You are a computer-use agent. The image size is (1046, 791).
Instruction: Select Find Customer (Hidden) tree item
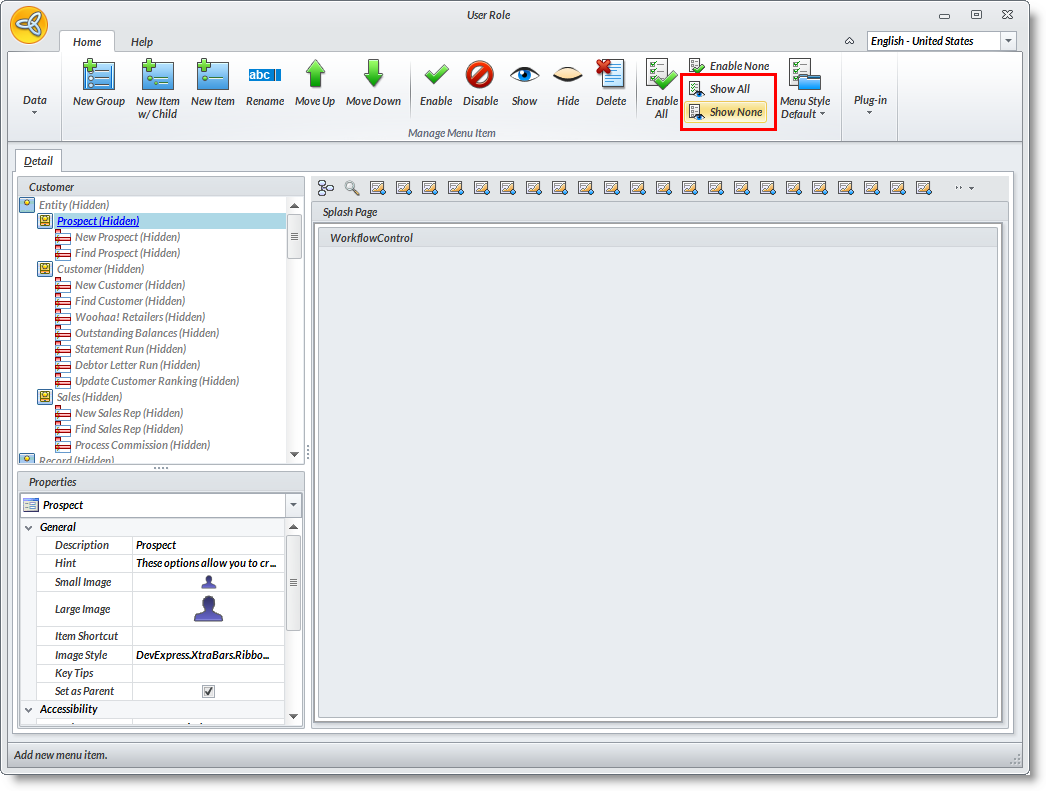pos(129,301)
